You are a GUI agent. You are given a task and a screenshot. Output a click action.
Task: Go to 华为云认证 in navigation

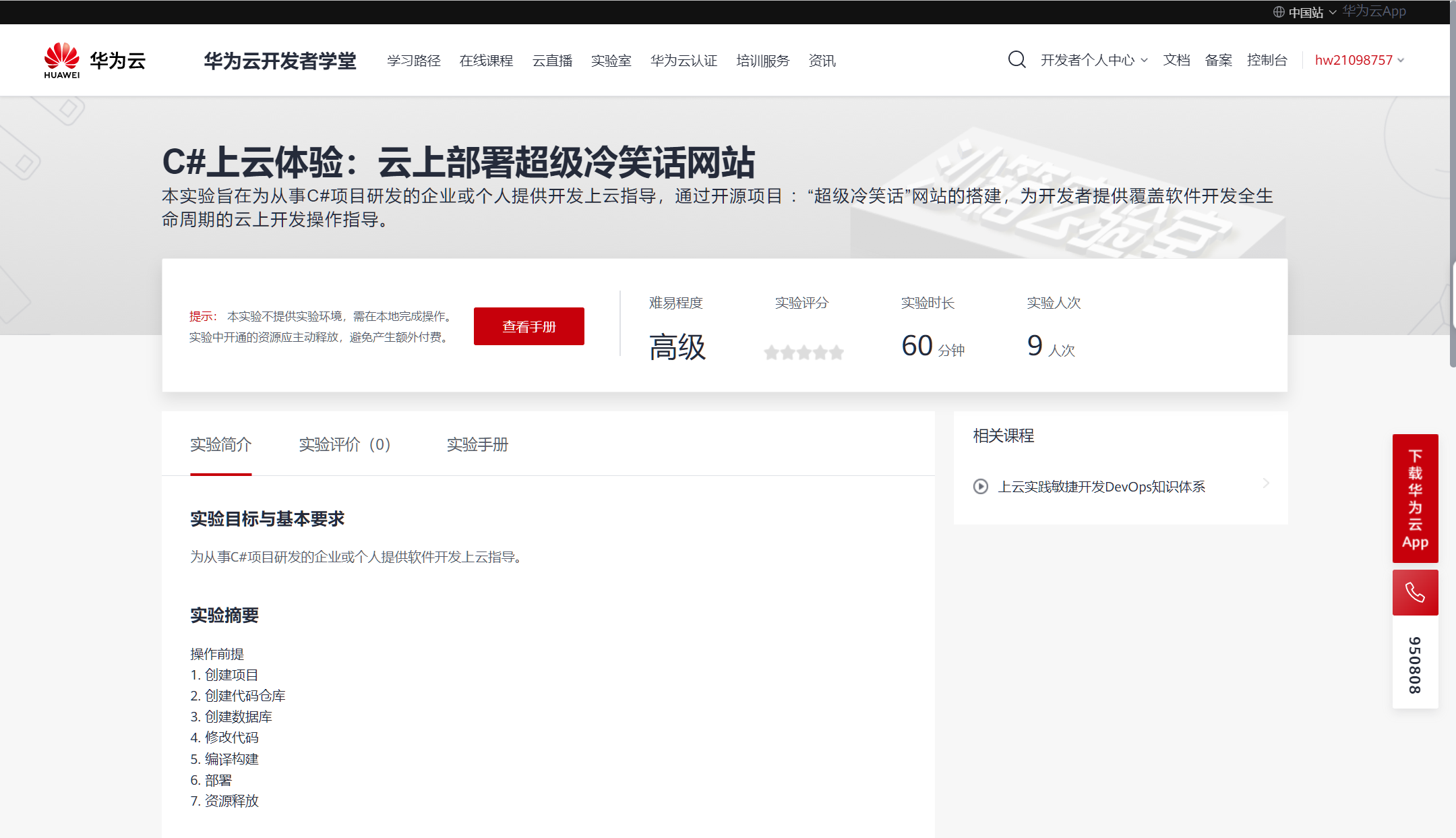(684, 61)
